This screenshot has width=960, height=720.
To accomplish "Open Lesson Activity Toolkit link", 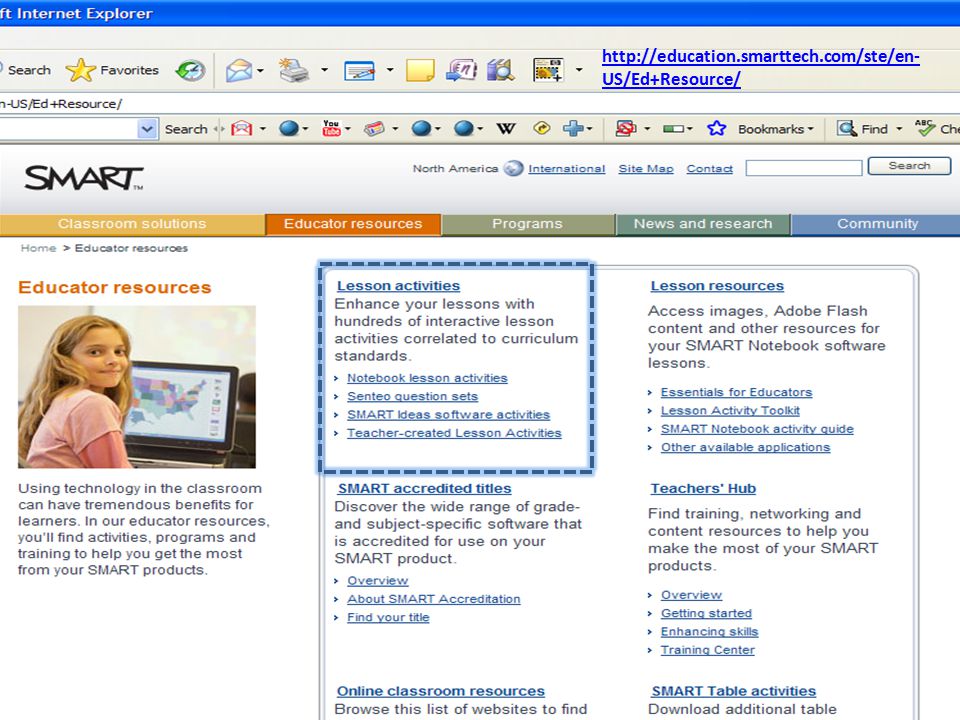I will pos(730,411).
